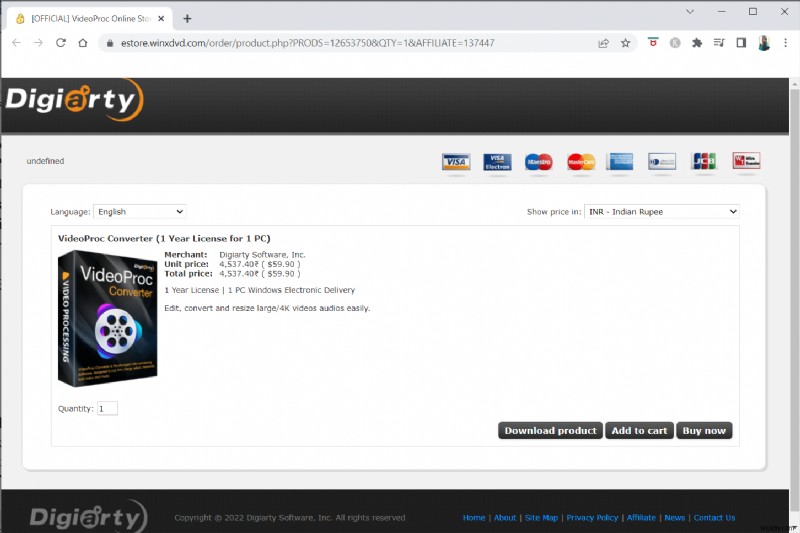
Task: Open the red shield extension icon
Action: (653, 42)
